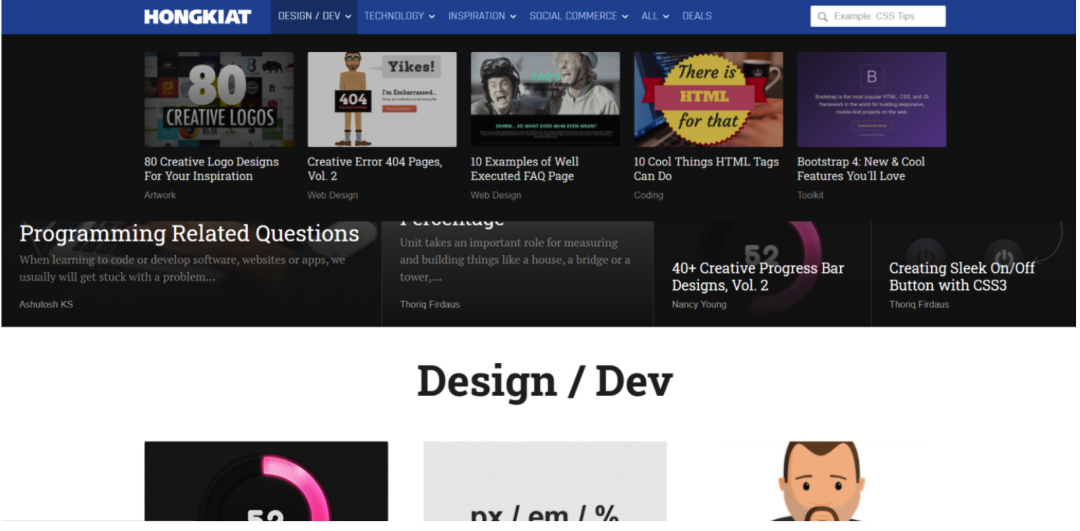Focus the 'Example: CSS Tips' search field

tap(878, 17)
